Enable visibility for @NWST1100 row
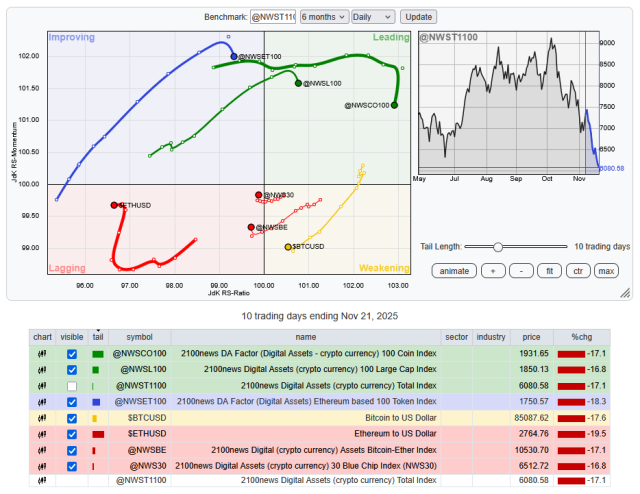Screen dimensions: 640x494 coord(71,386)
